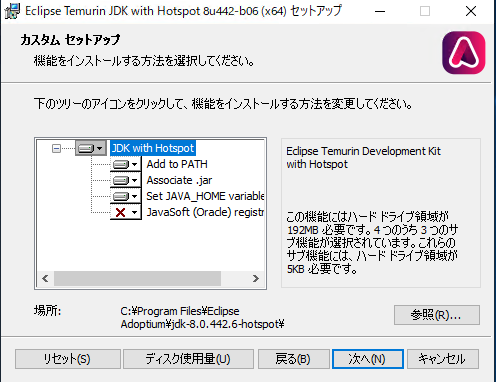Open JavaSoft (Oracle) registry feature dropdown
Screen dimensions: 496x382
[126, 212]
